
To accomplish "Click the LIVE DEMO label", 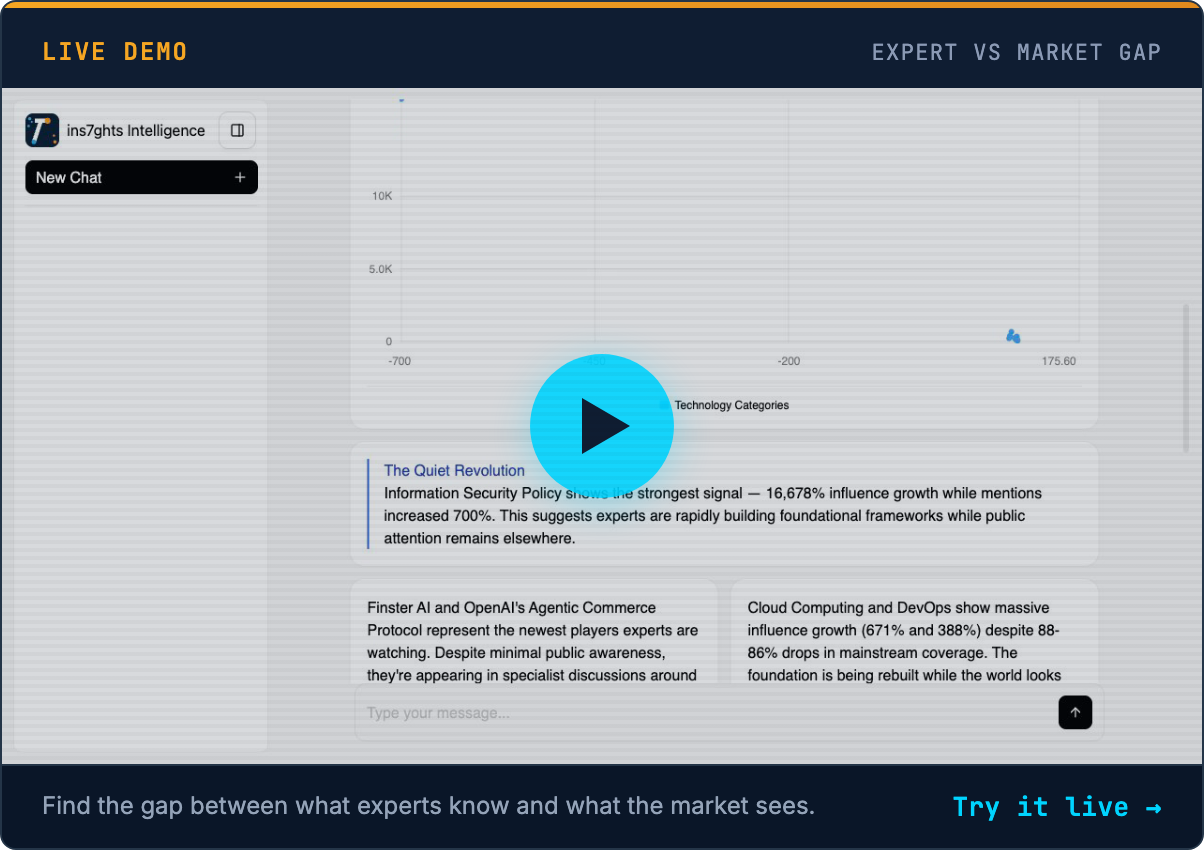I will coord(115,52).
